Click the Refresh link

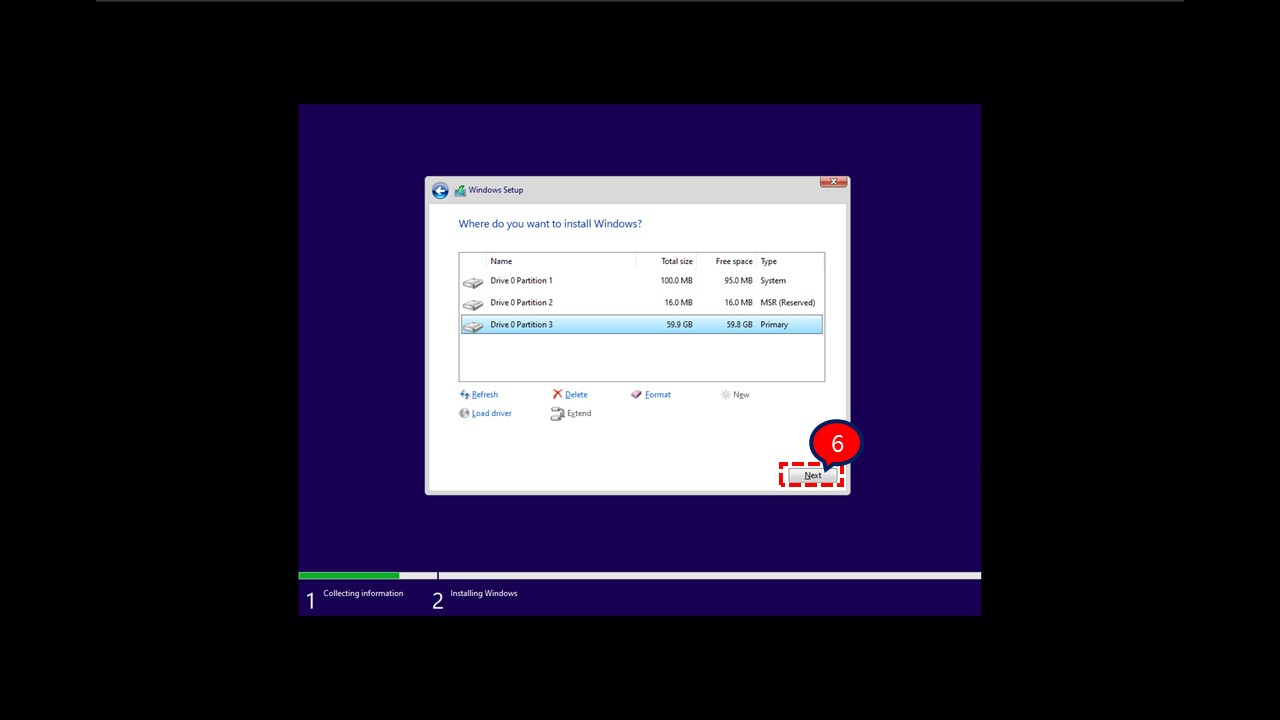pos(485,395)
